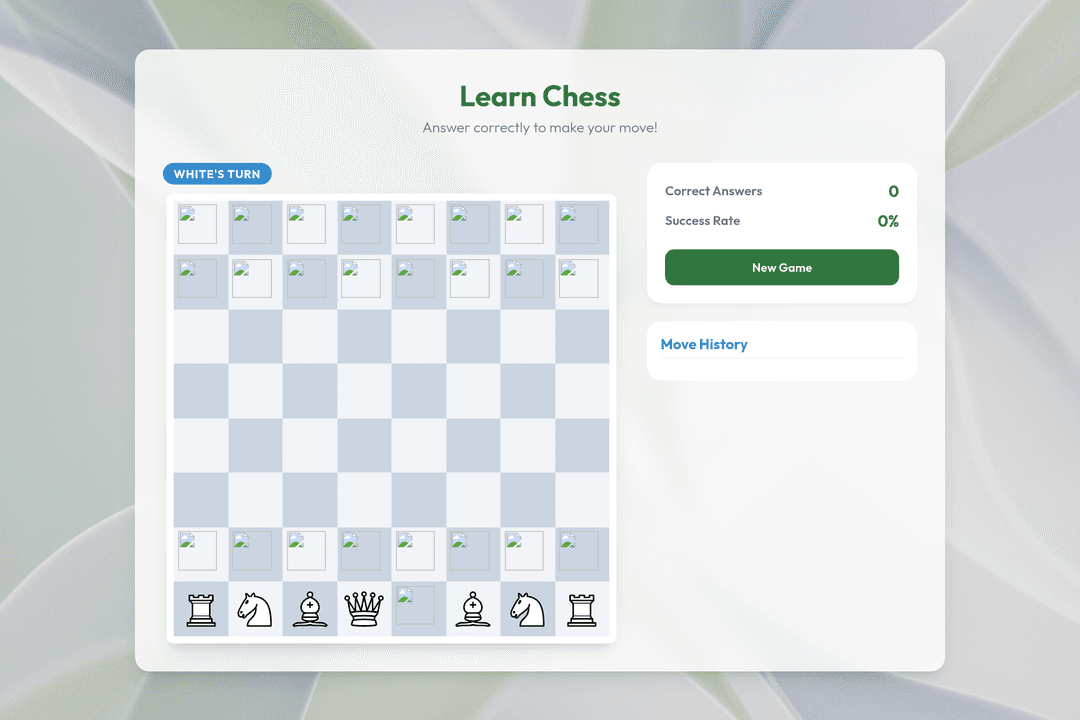1080x720 pixels.
Task: Click the Move History heading
Action: click(704, 344)
